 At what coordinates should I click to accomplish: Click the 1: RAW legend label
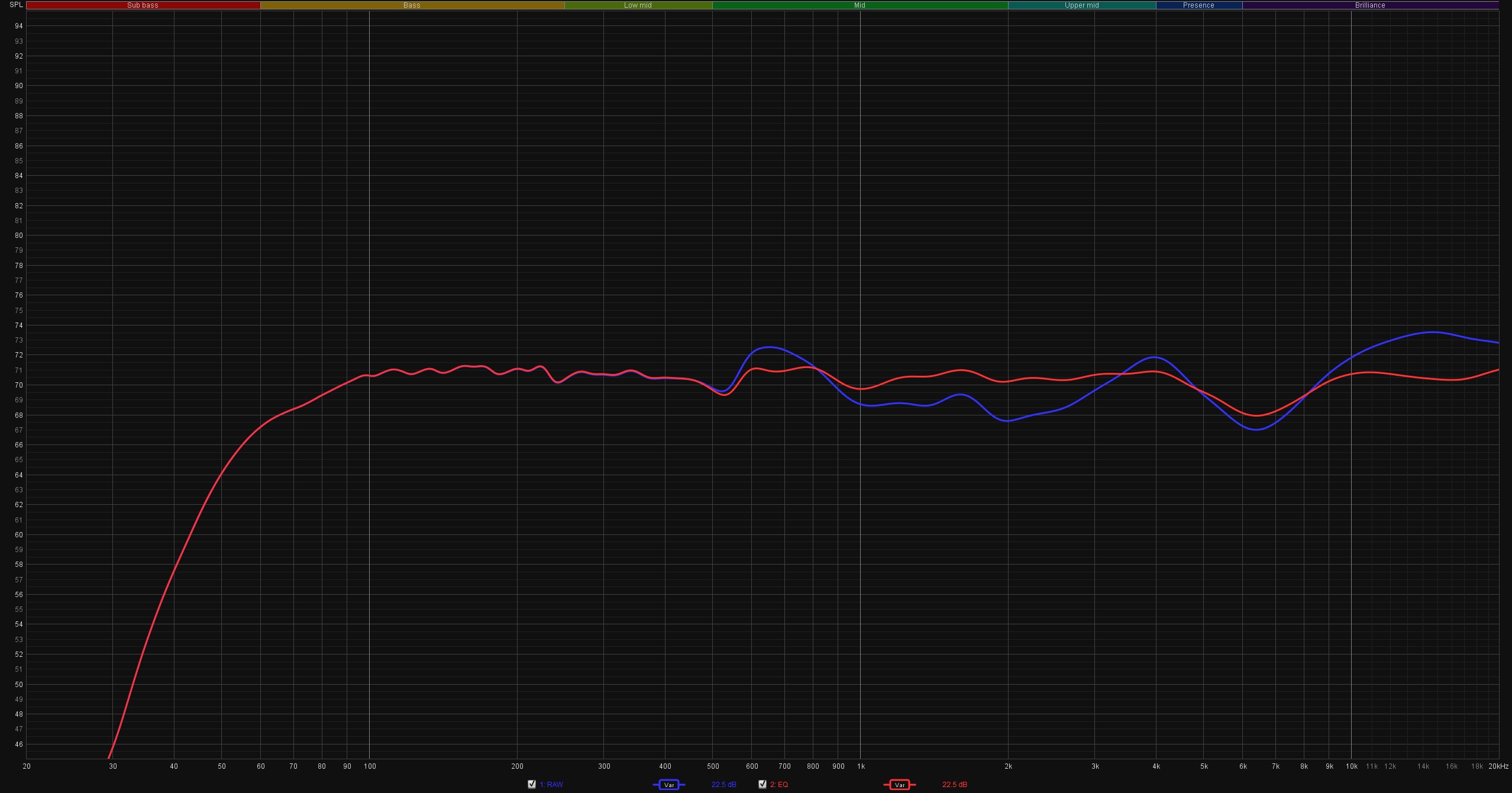click(551, 785)
